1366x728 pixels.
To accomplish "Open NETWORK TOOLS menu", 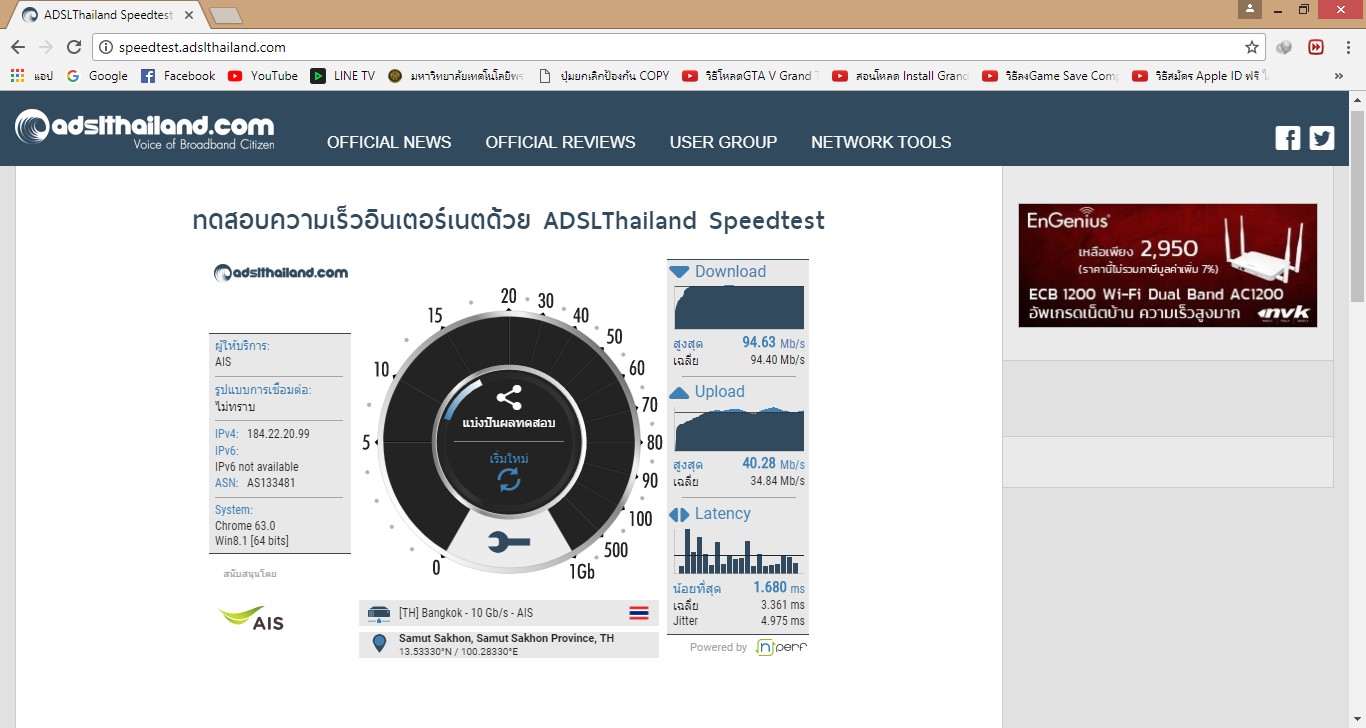I will [881, 142].
